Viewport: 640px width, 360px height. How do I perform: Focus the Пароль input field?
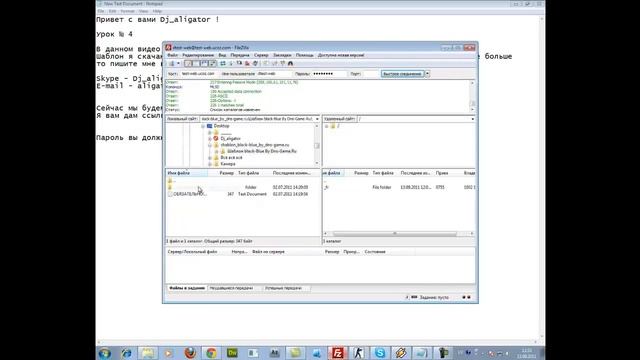(329, 74)
